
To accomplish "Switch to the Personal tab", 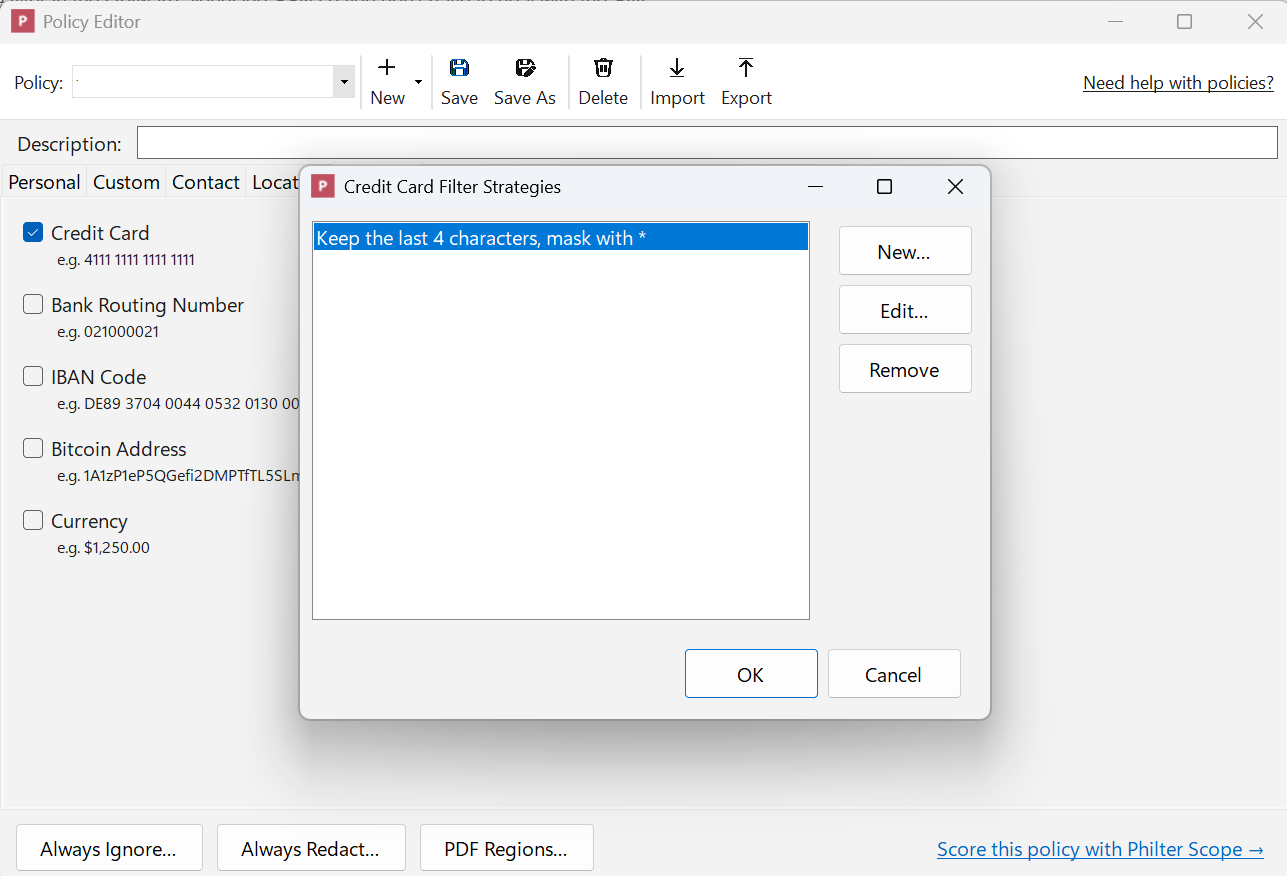I will (44, 182).
